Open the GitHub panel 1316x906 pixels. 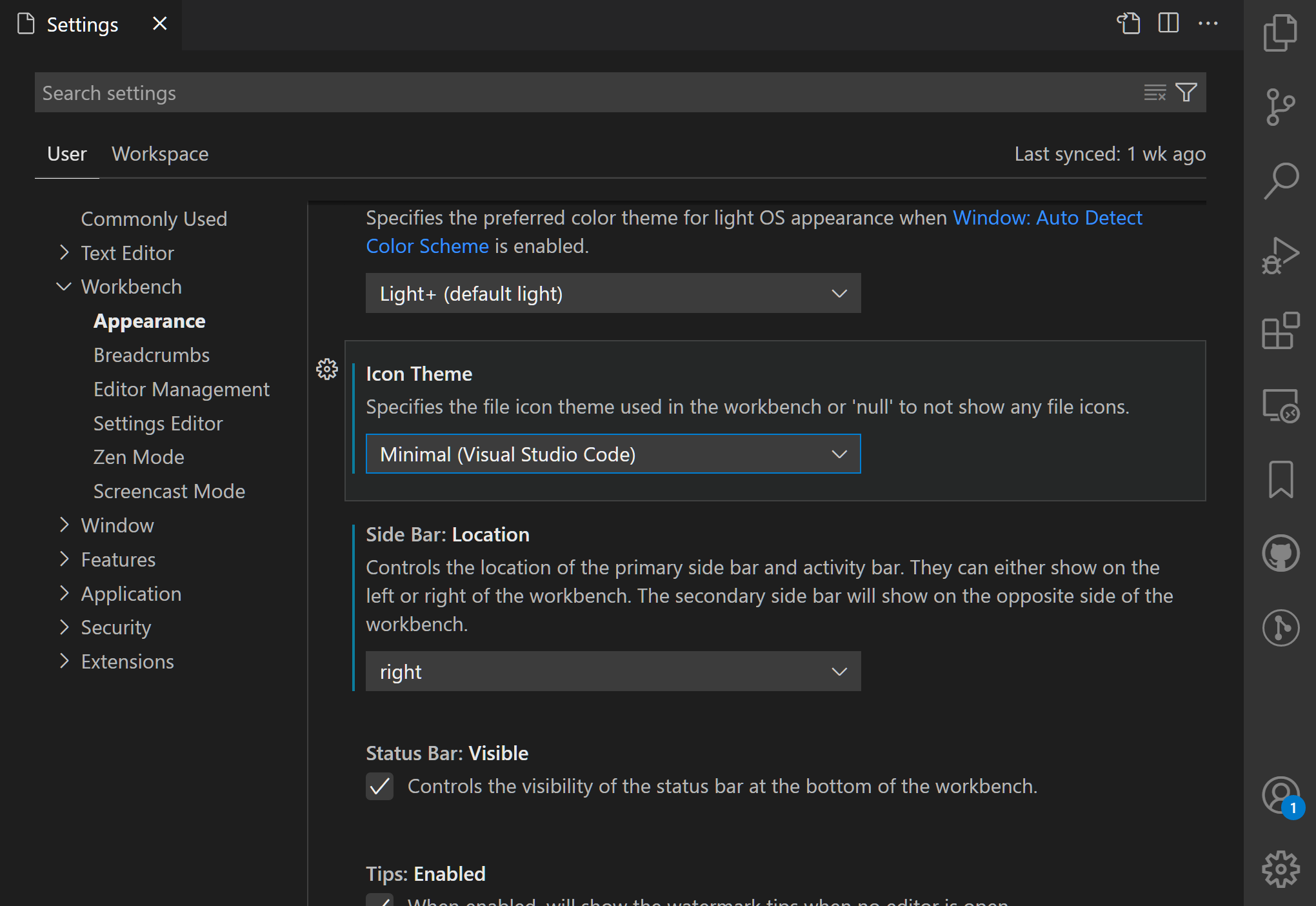[x=1282, y=553]
